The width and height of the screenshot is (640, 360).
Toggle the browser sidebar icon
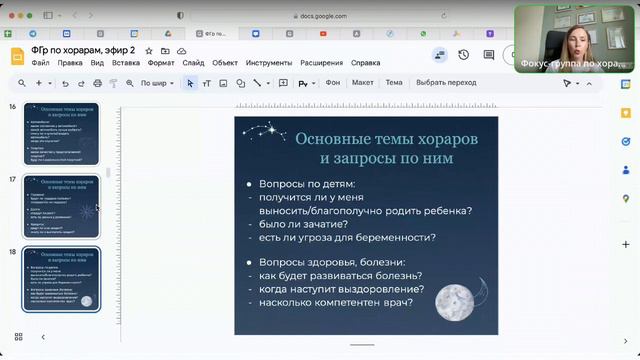[48, 16]
